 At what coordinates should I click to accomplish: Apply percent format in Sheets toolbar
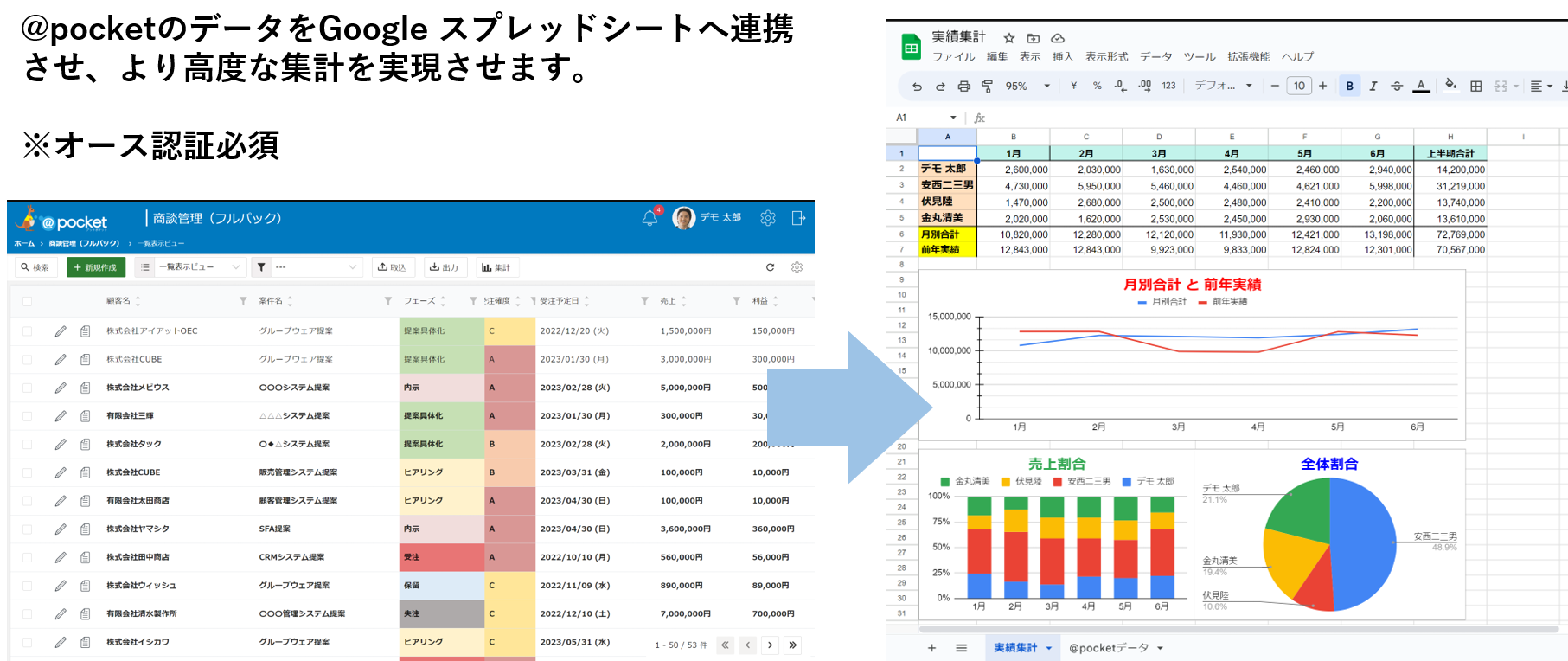pyautogui.click(x=1098, y=86)
